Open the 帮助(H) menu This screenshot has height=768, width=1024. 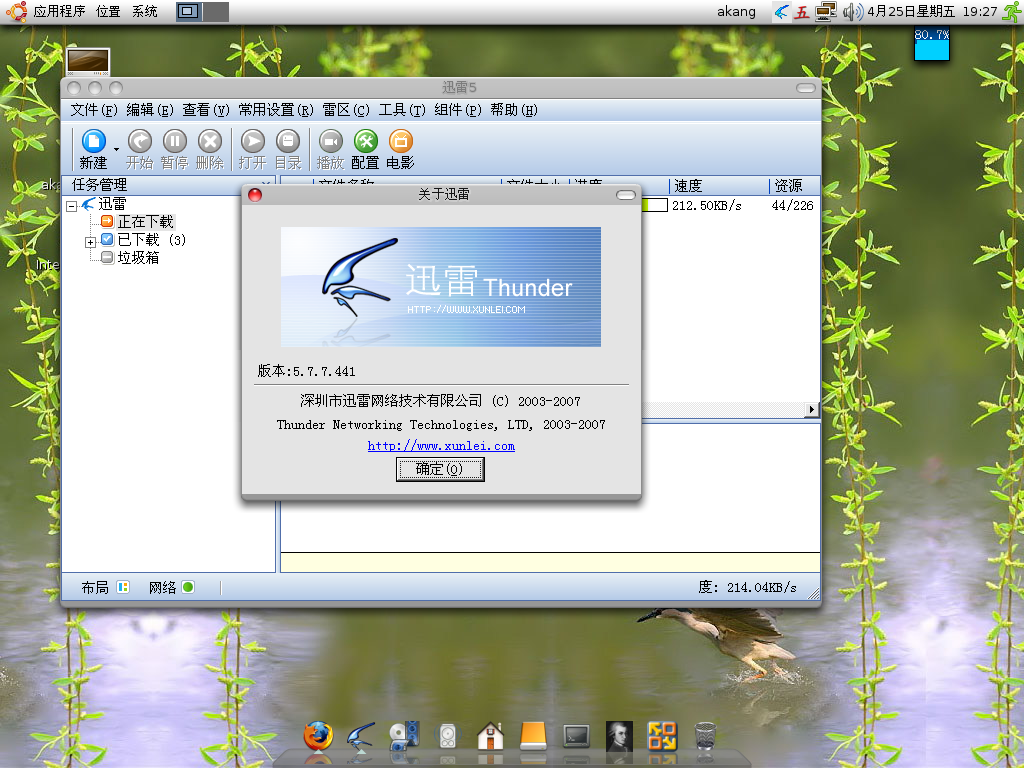(x=514, y=110)
